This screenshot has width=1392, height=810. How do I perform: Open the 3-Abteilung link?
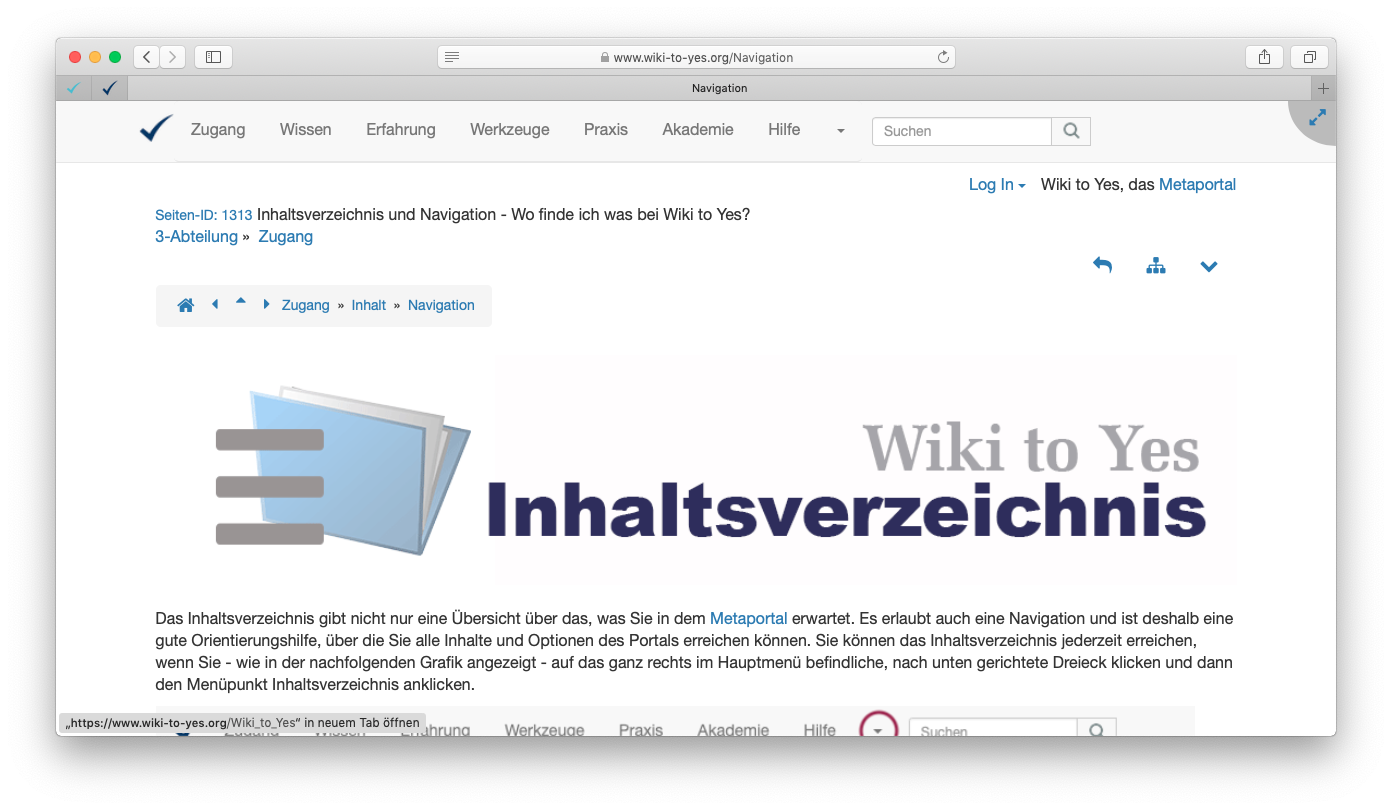click(196, 237)
